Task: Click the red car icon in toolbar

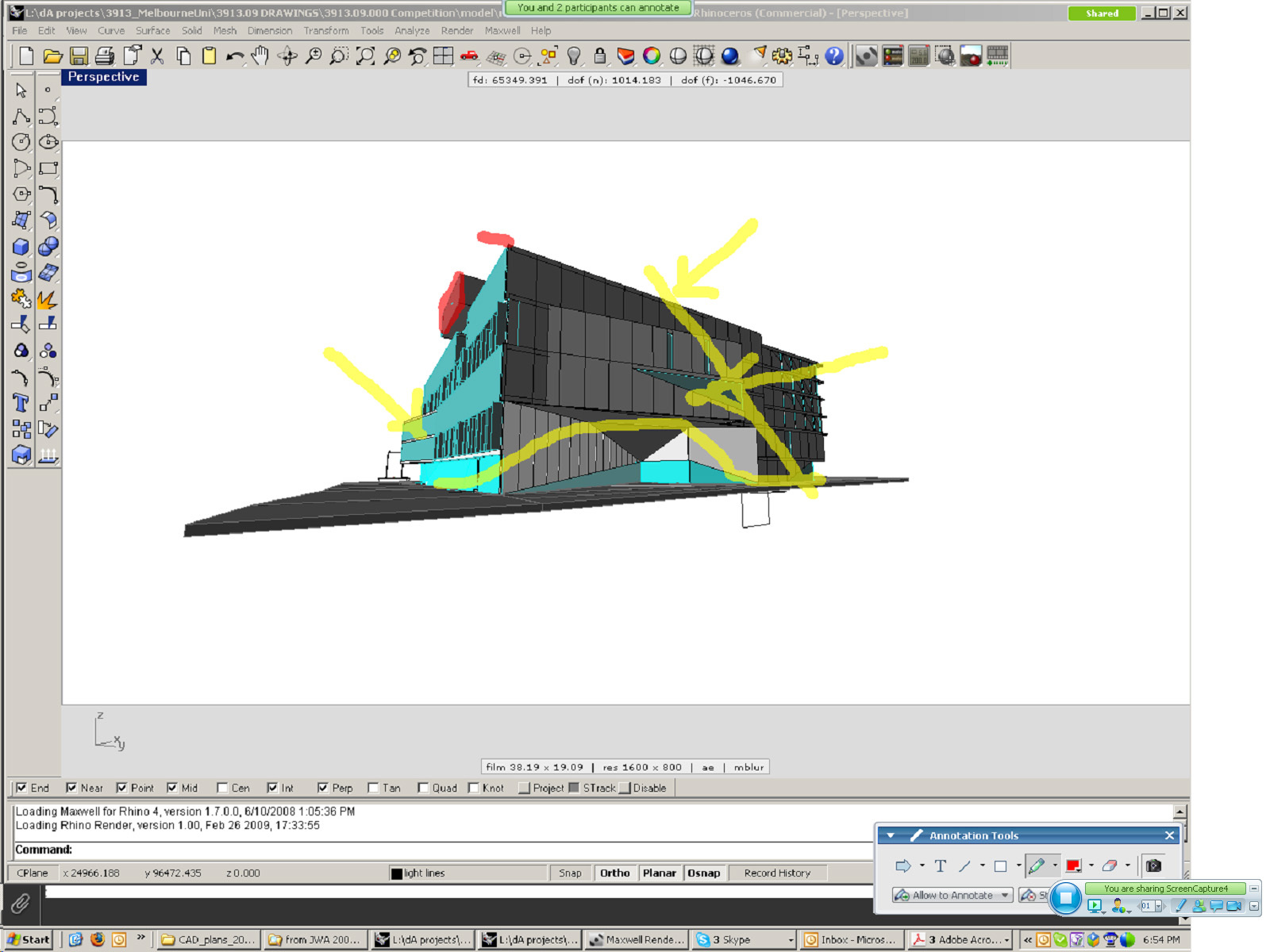Action: (x=469, y=56)
